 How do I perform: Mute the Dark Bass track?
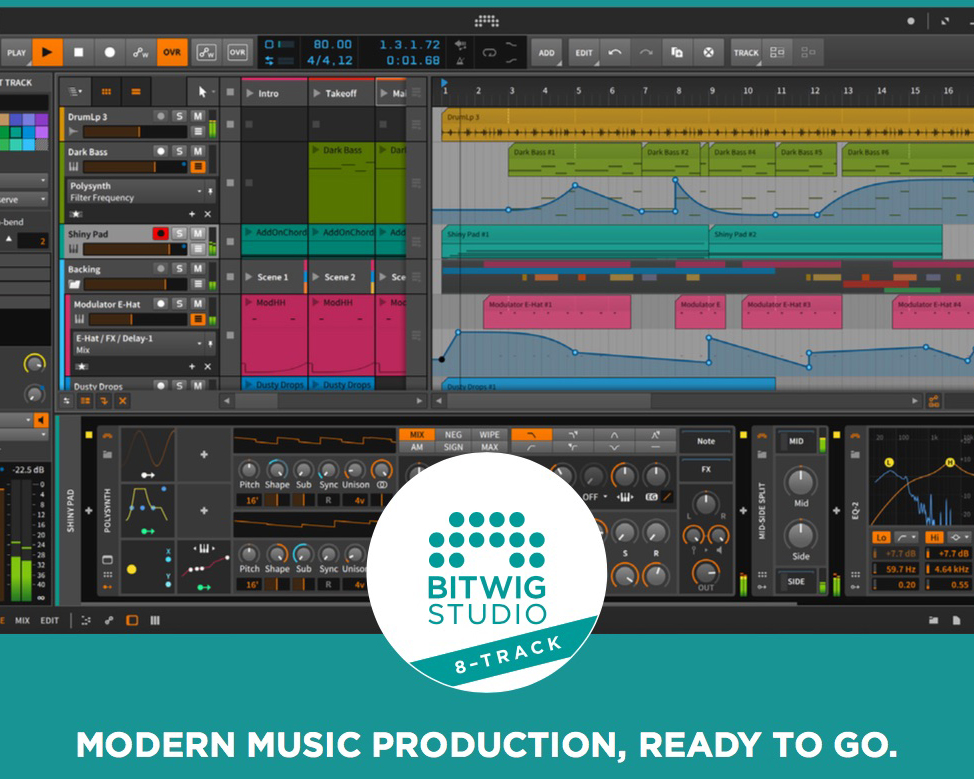click(198, 151)
